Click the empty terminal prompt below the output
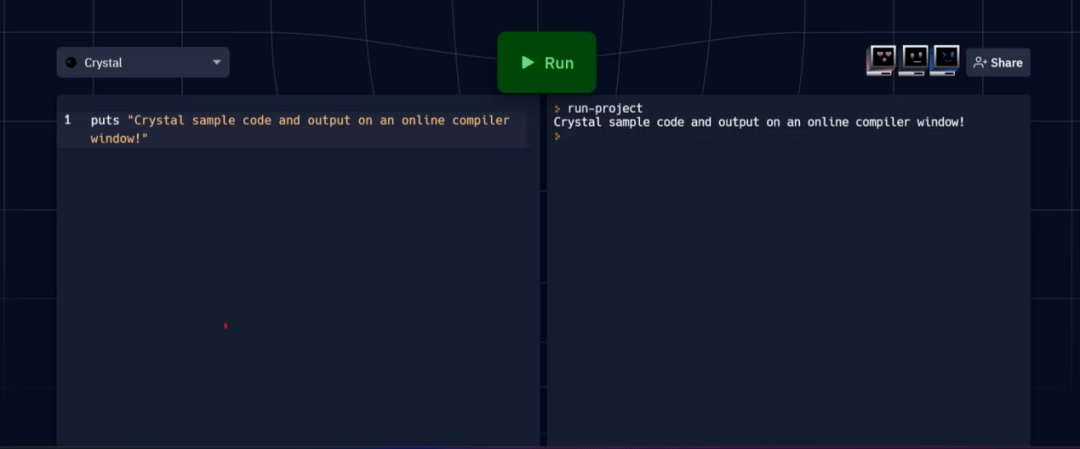 point(557,136)
